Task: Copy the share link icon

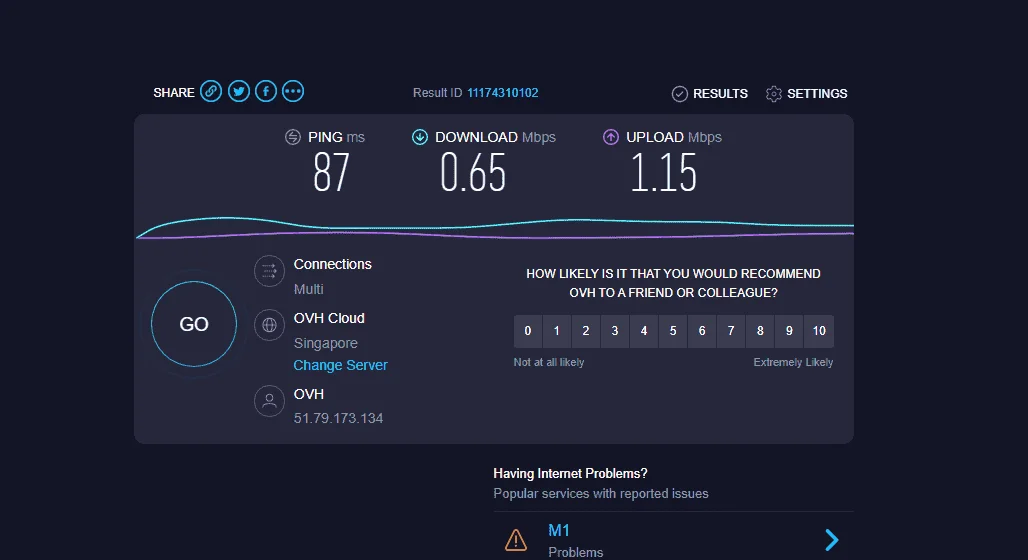Action: click(x=210, y=91)
